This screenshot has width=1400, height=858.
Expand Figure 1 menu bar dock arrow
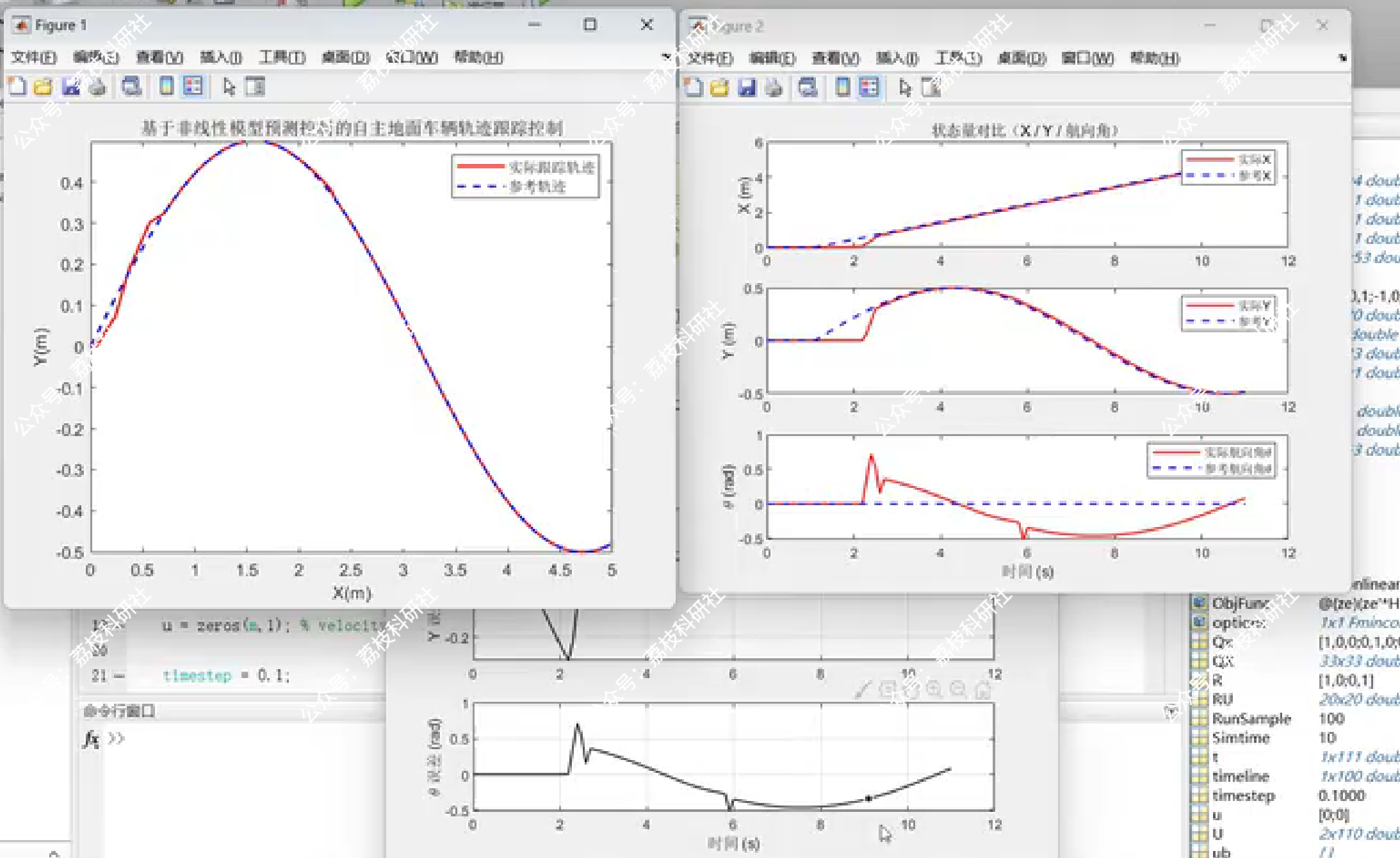click(x=666, y=56)
